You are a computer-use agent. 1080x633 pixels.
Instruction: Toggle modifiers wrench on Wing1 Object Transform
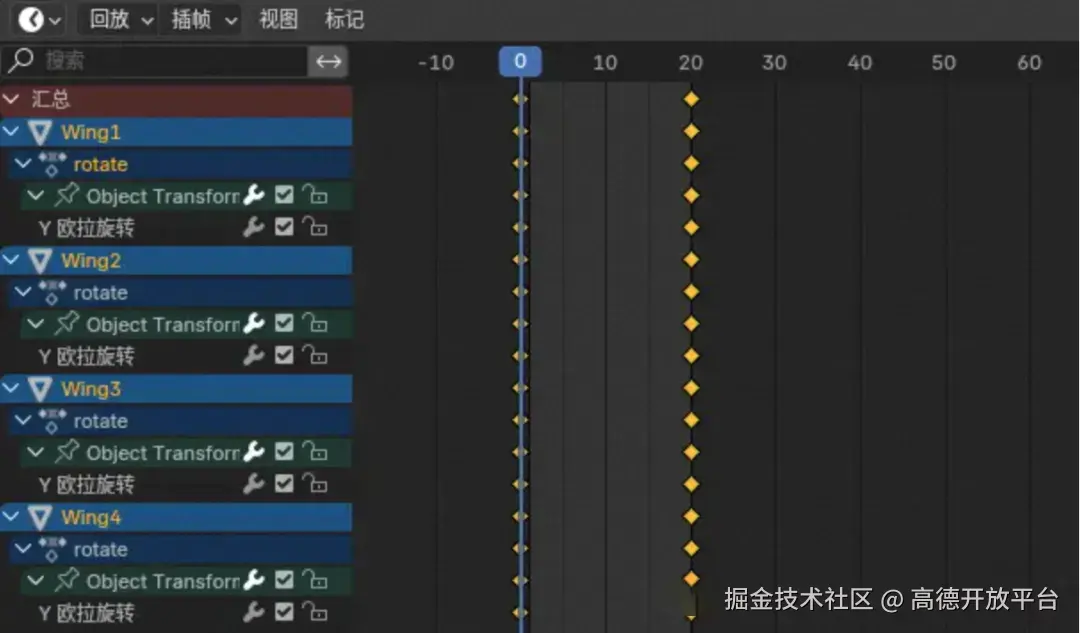[254, 195]
